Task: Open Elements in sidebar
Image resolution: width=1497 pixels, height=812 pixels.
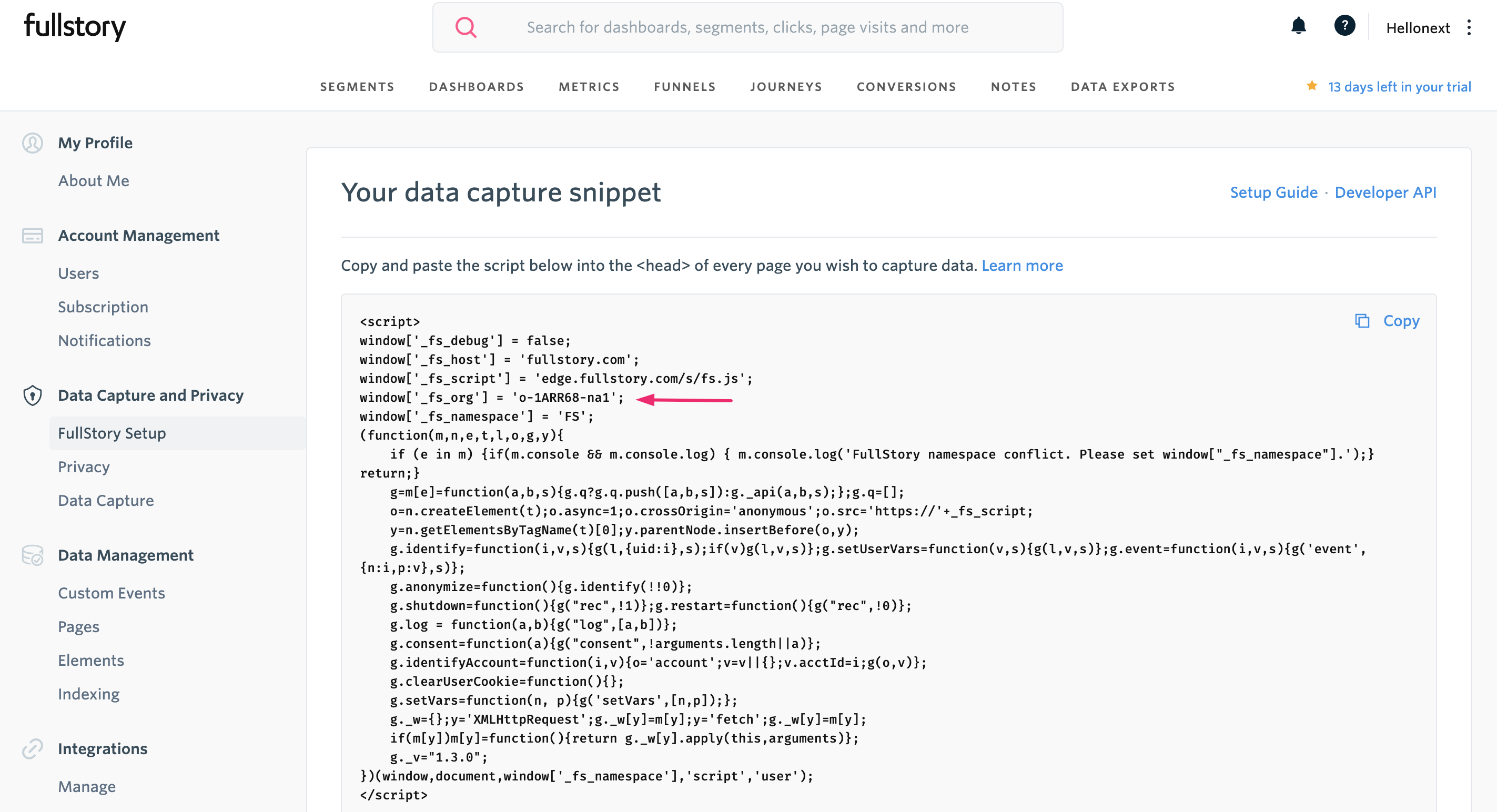Action: [x=90, y=660]
